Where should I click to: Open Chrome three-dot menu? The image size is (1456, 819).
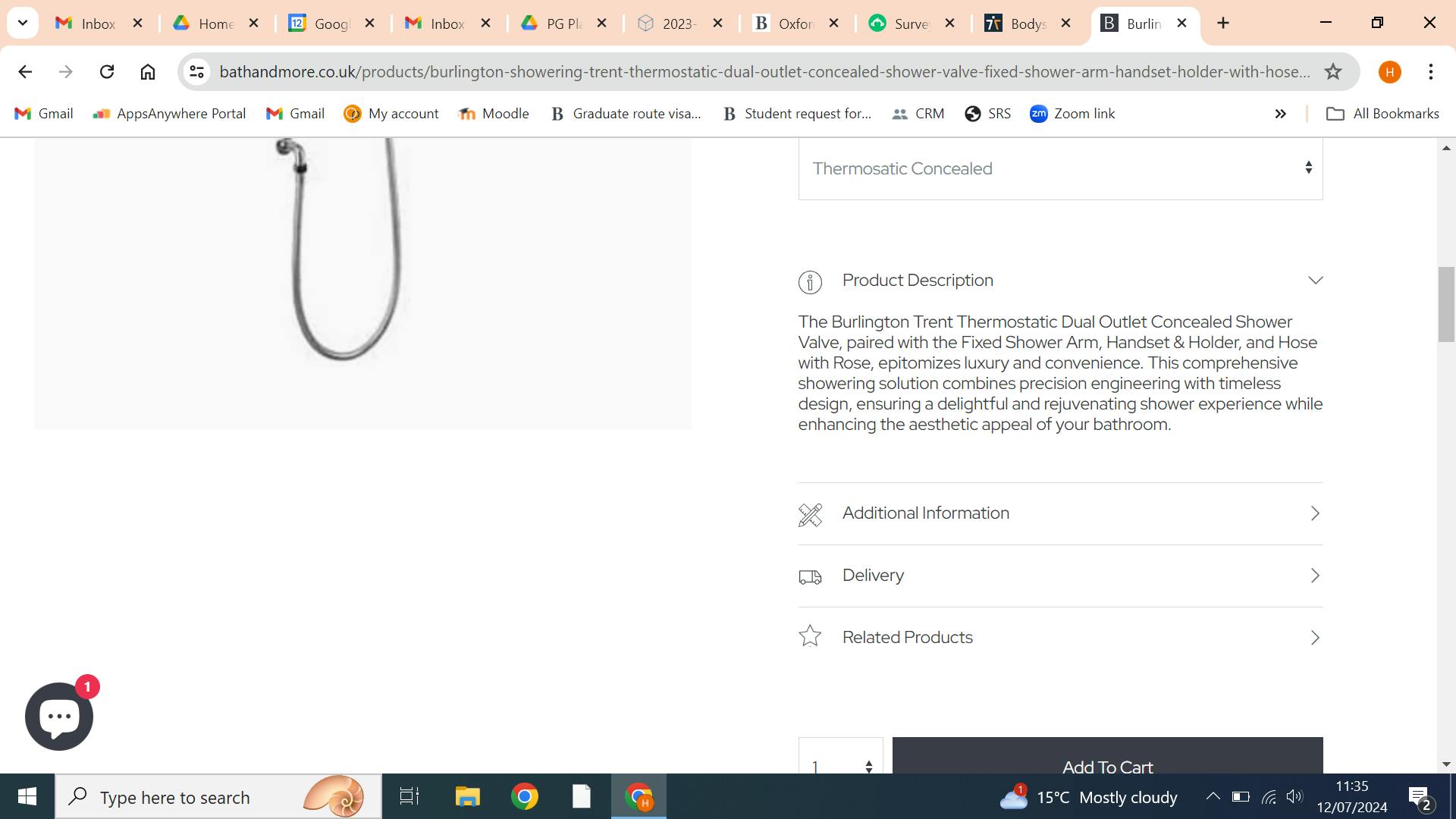(1430, 72)
